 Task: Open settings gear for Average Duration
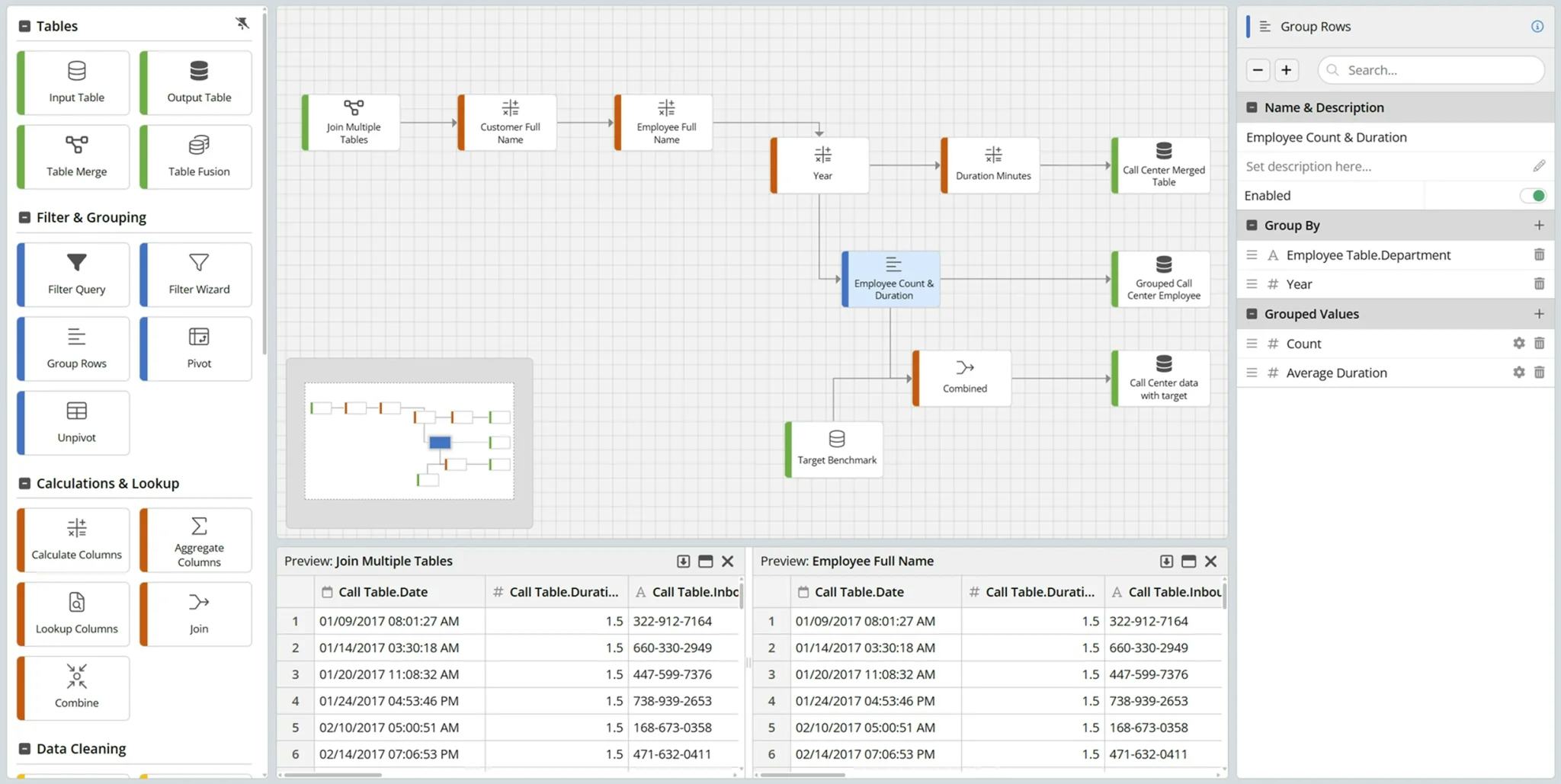[x=1518, y=373]
